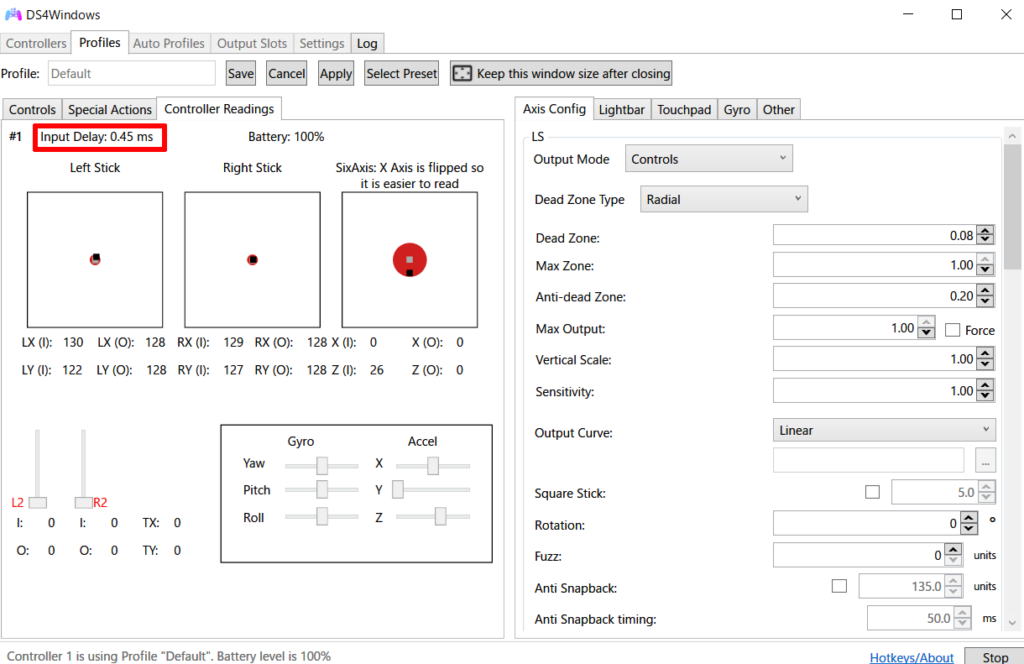Expand the Dead Zone Type dropdown
1024x664 pixels.
[x=723, y=200]
